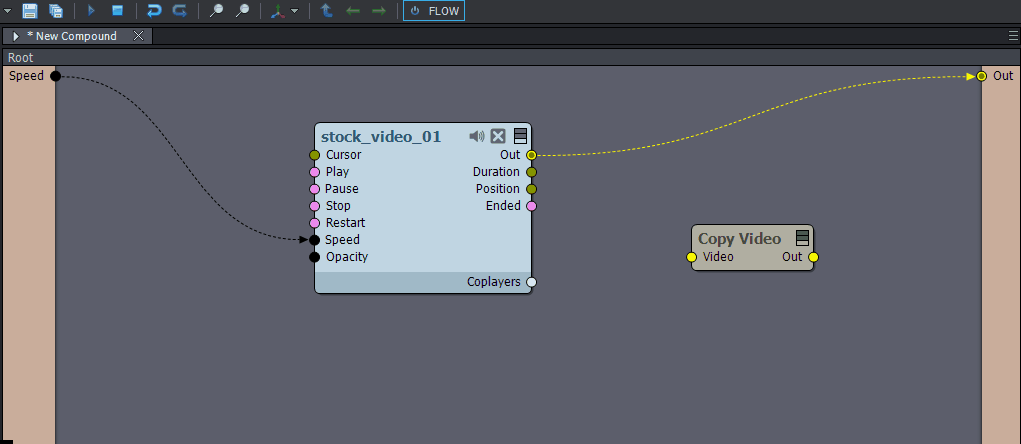Click the blue Stop square in toolbar
The height and width of the screenshot is (444, 1021).
[x=117, y=10]
